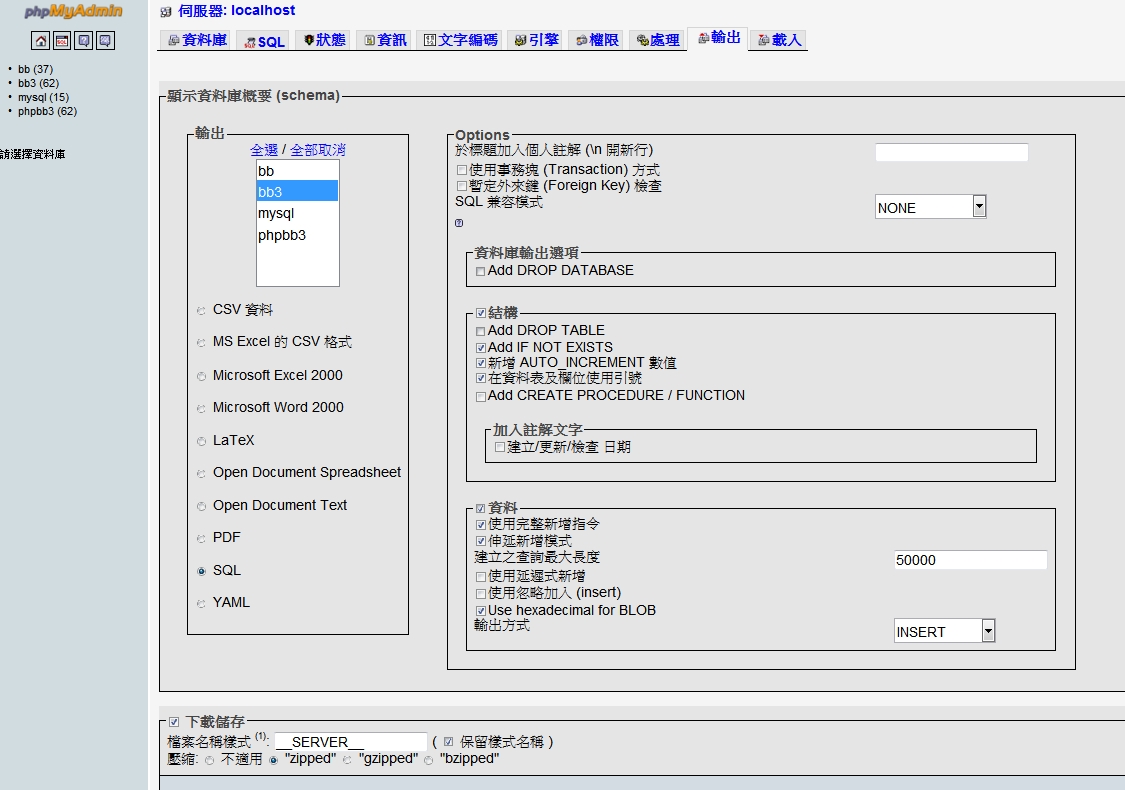The width and height of the screenshot is (1125, 790).
Task: Click the 全部取消 unselect all link
Action: pos(318,150)
